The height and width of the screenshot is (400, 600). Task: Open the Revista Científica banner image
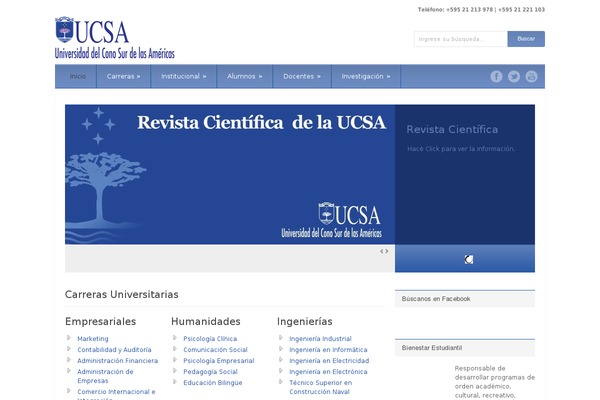(230, 174)
